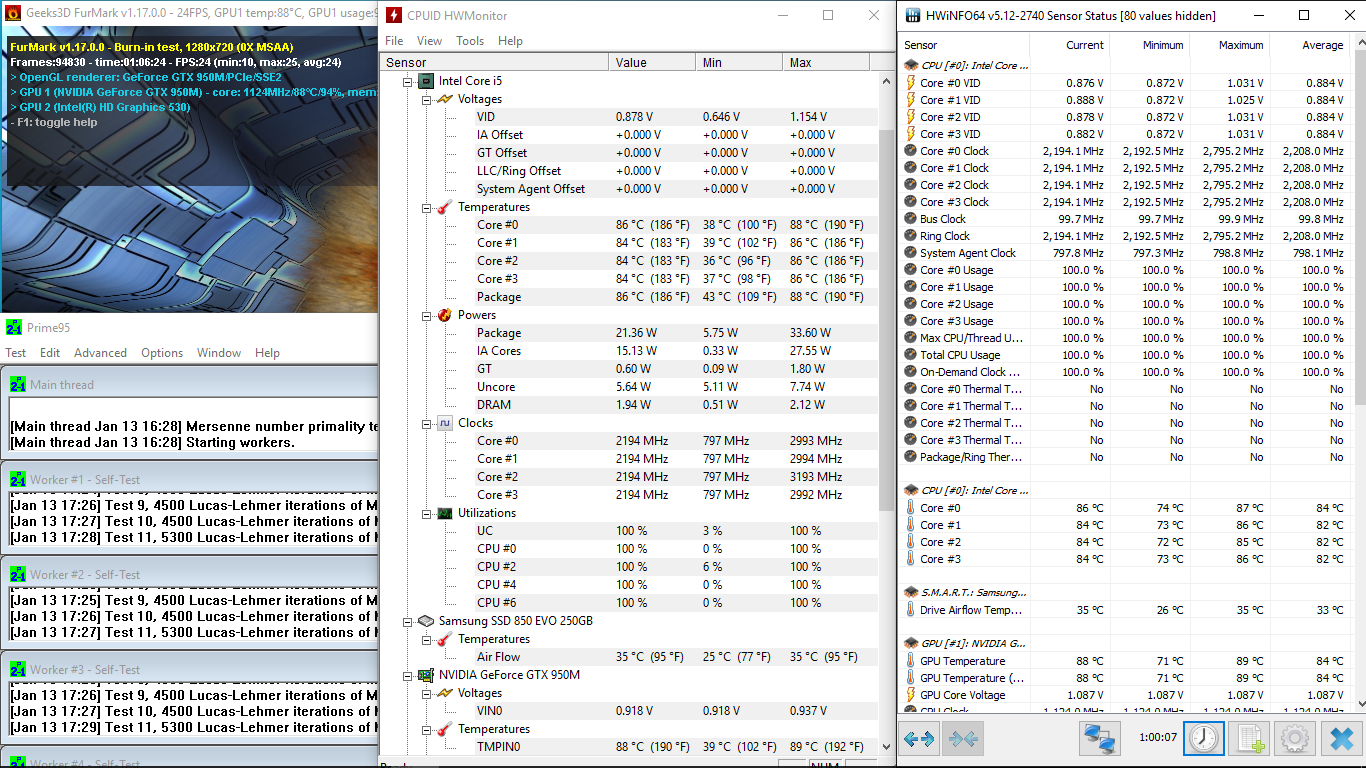The width and height of the screenshot is (1366, 768).
Task: Open the Edit menu in Prime95
Action: click(50, 353)
